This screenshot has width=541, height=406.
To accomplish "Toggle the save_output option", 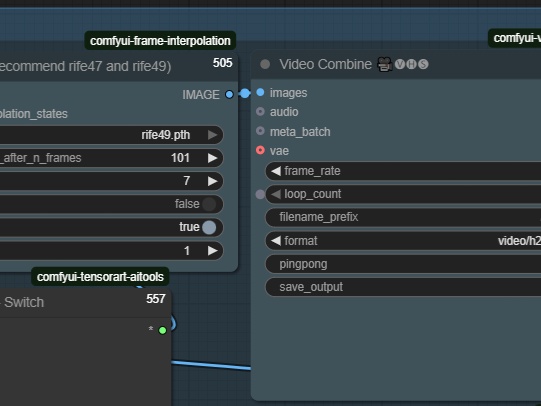I will tap(403, 287).
